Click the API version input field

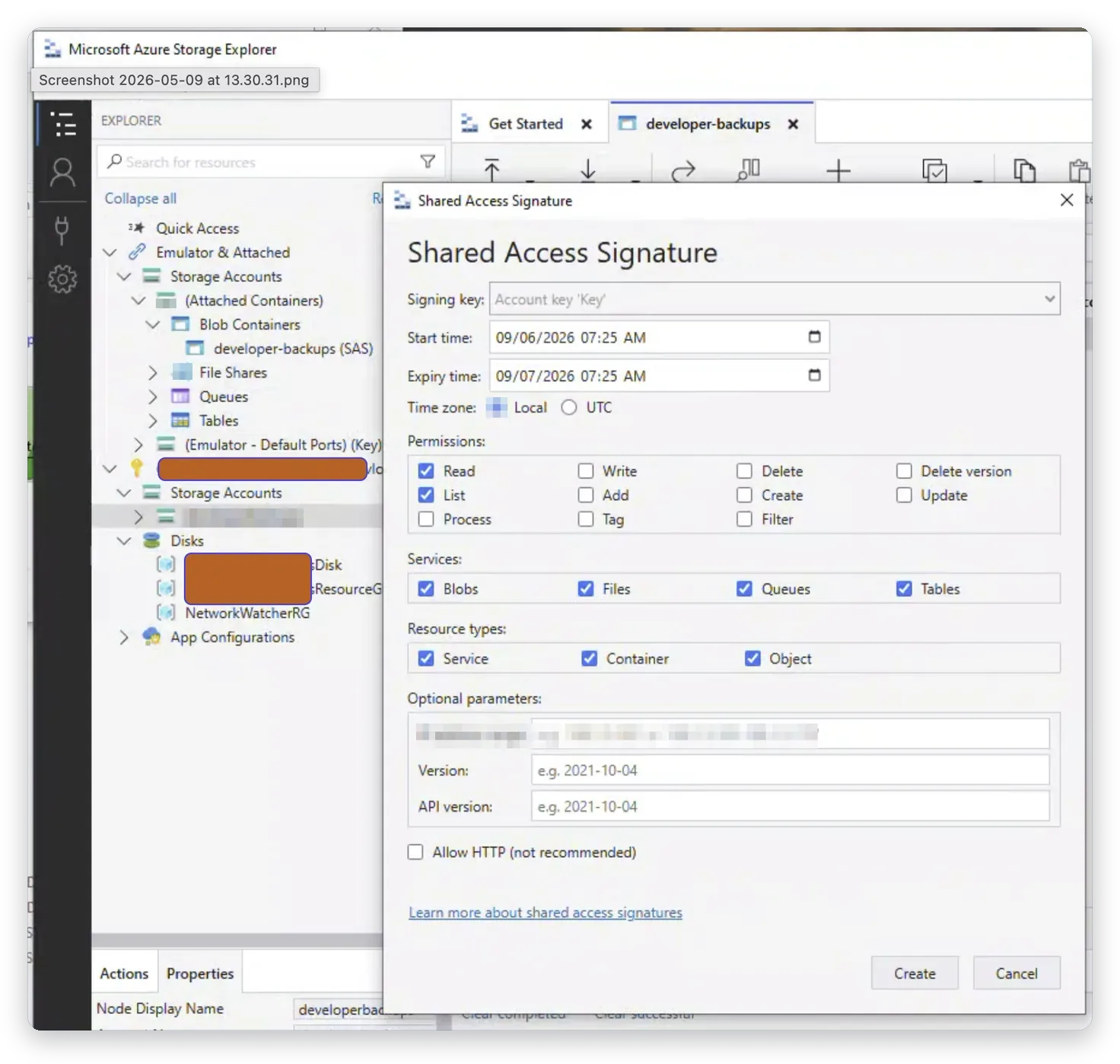[791, 806]
